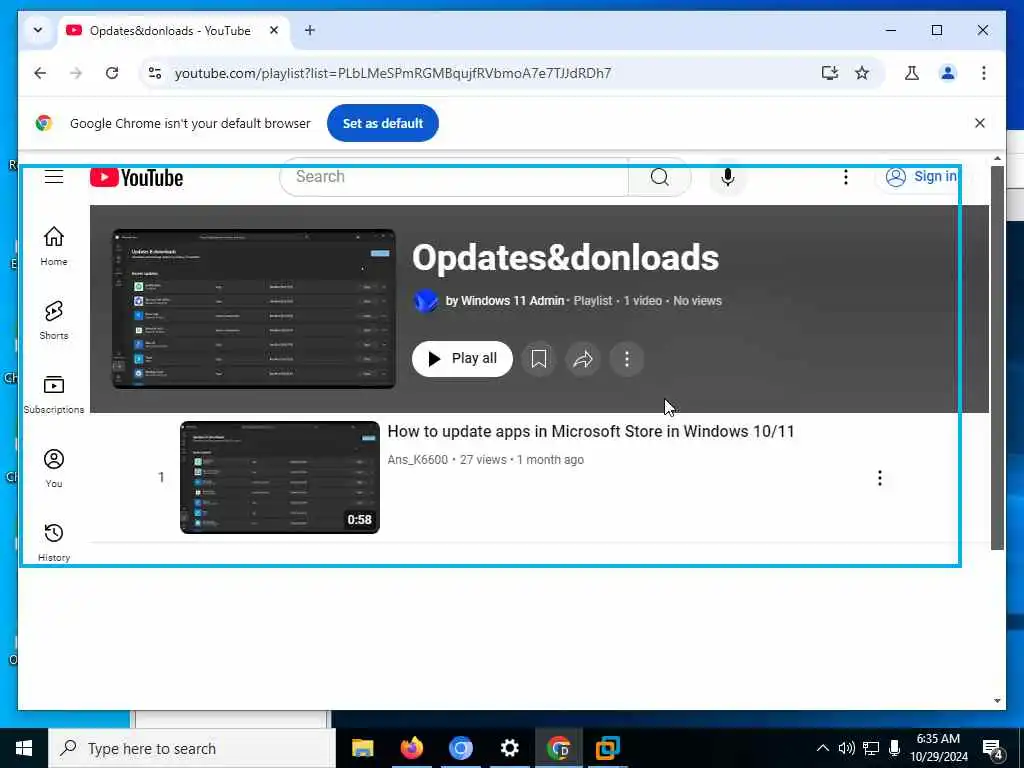The height and width of the screenshot is (768, 1024).
Task: Open 'How to update apps in Microsoft Store' video title
Action: [590, 432]
